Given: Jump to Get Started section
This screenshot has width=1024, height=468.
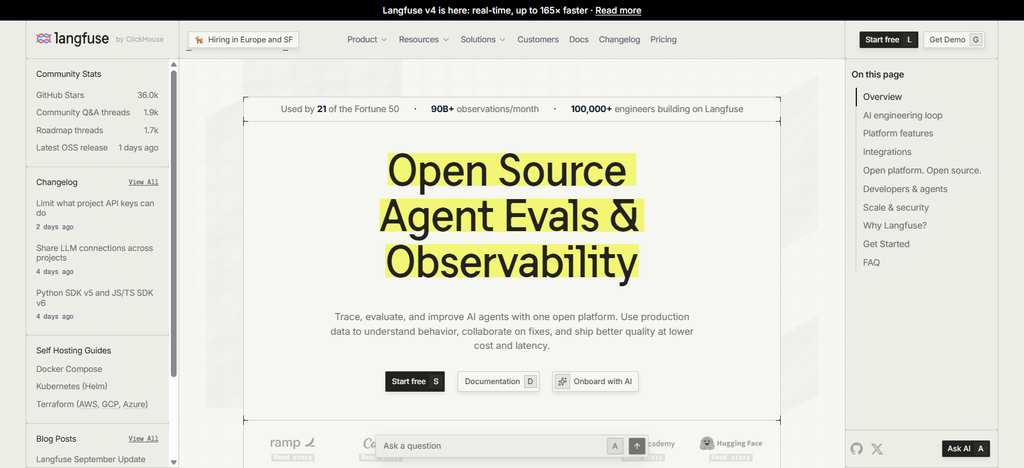Looking at the screenshot, I should coord(886,244).
